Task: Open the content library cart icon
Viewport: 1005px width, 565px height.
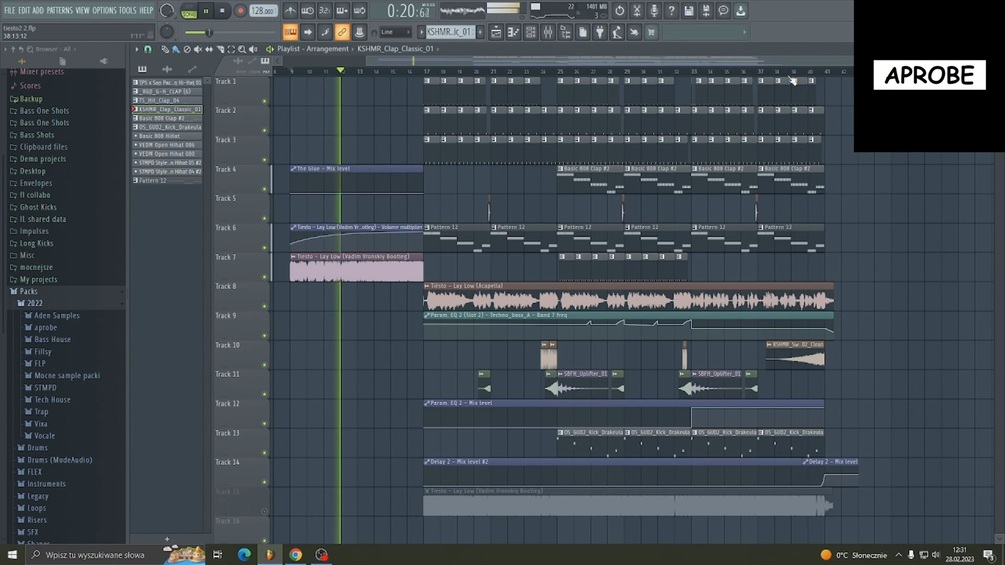Action: [651, 32]
